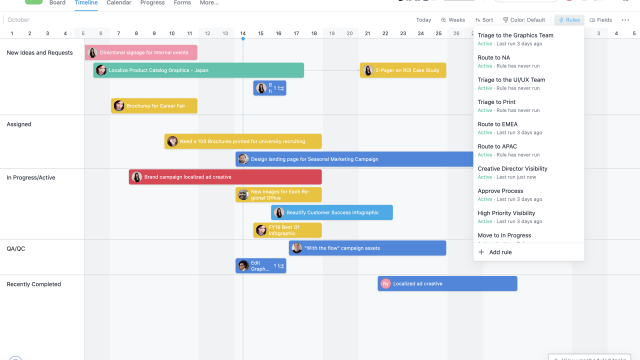Click the pink initials avatar on Localized ad creative
Screen dimensions: 640x360
point(386,284)
